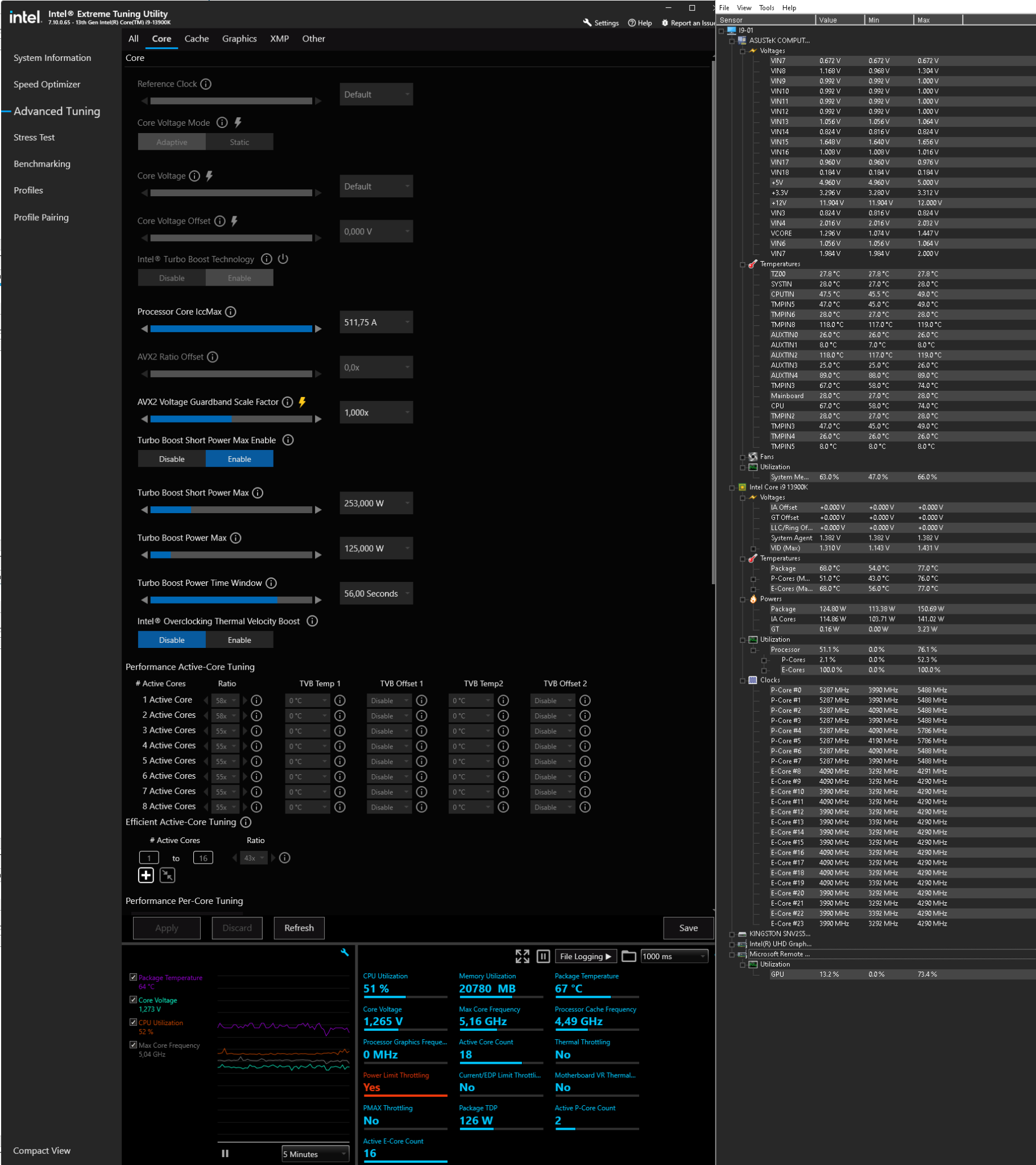Switch to the XMP tab
Screen dimensions: 1036x1165
279,39
